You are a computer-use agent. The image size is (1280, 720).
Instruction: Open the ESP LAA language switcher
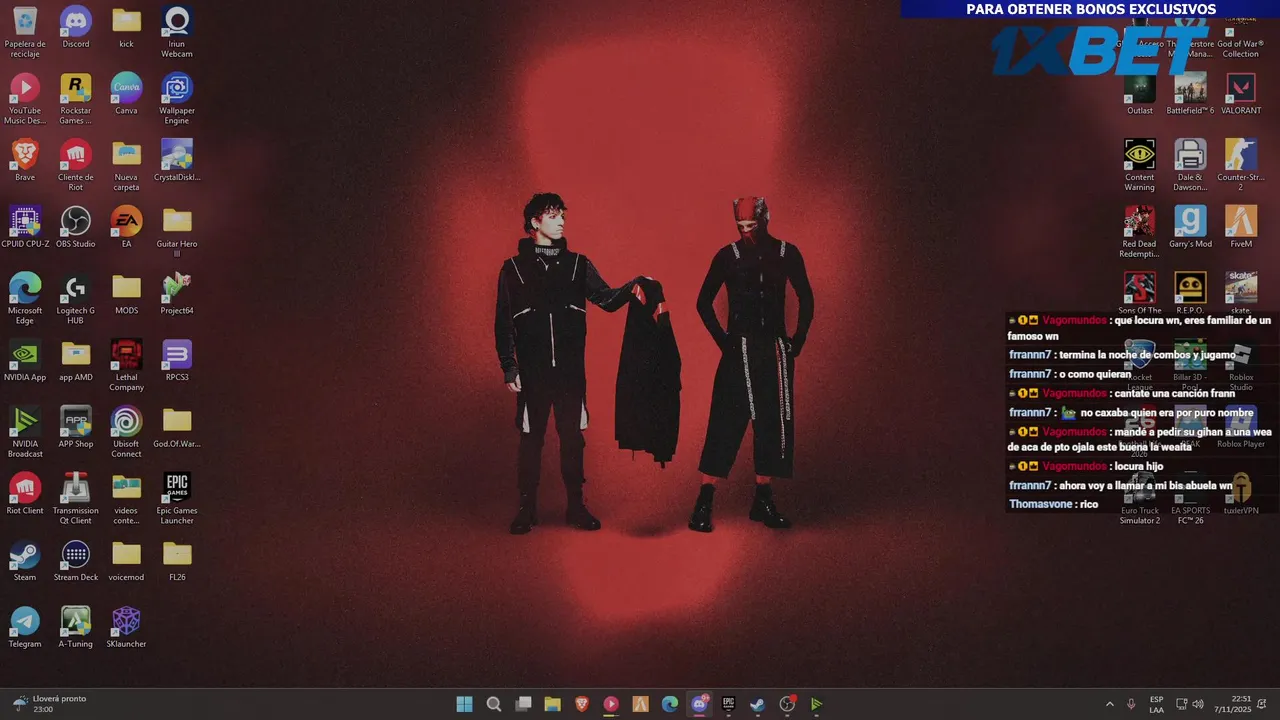[x=1156, y=704]
